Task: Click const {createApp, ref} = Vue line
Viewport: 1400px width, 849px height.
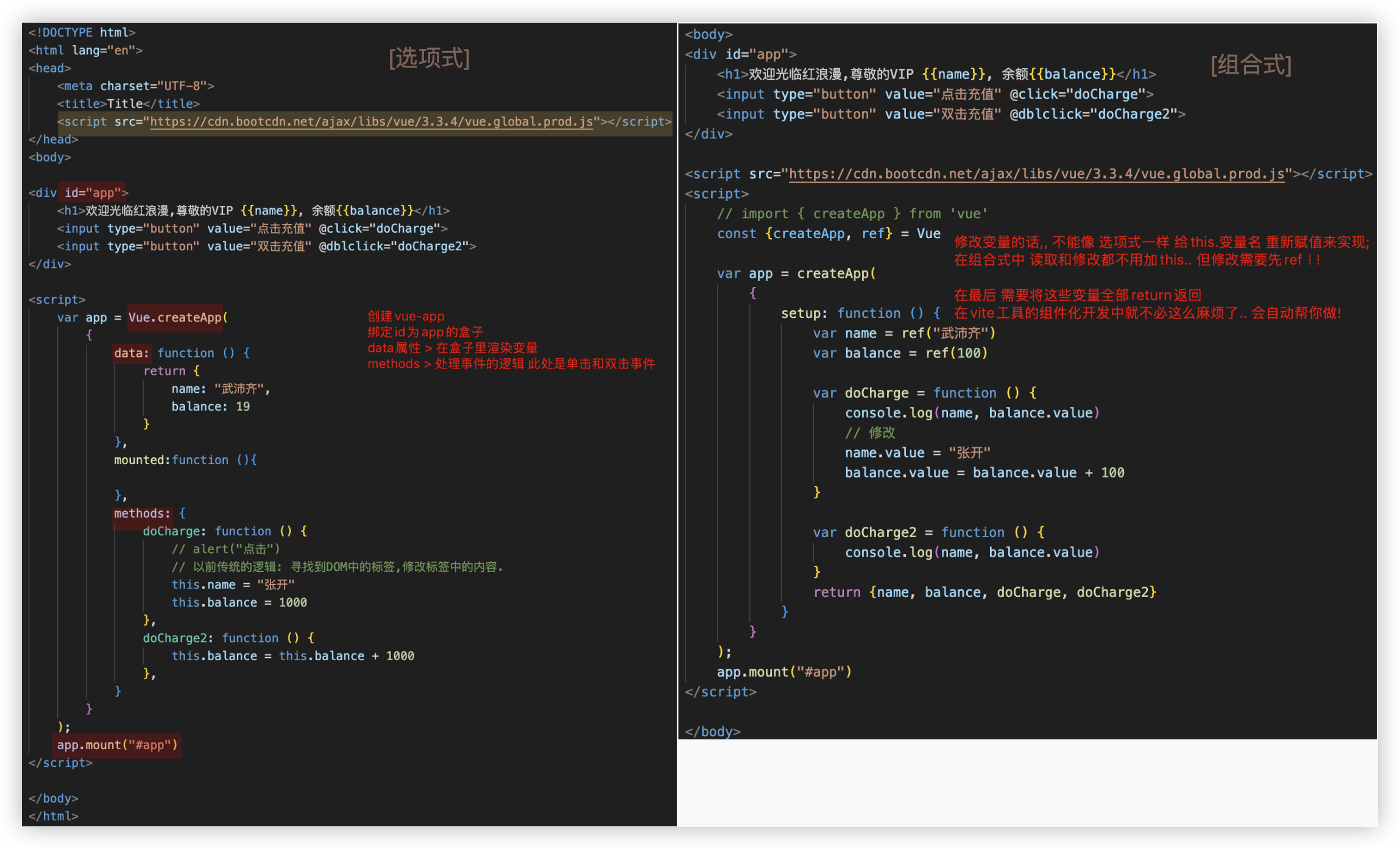Action: (828, 234)
